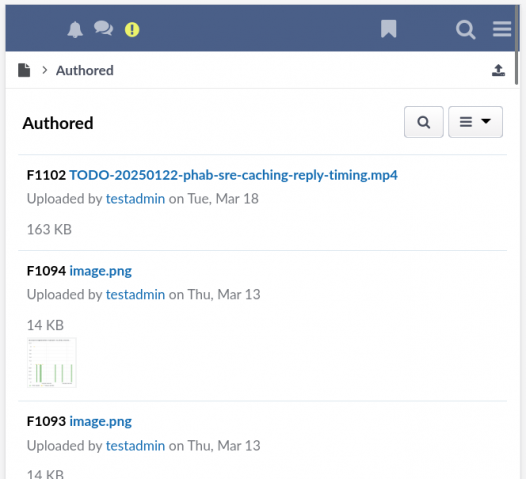The width and height of the screenshot is (526, 479).
Task: Click the Files document icon in breadcrumbs
Action: coord(24,70)
